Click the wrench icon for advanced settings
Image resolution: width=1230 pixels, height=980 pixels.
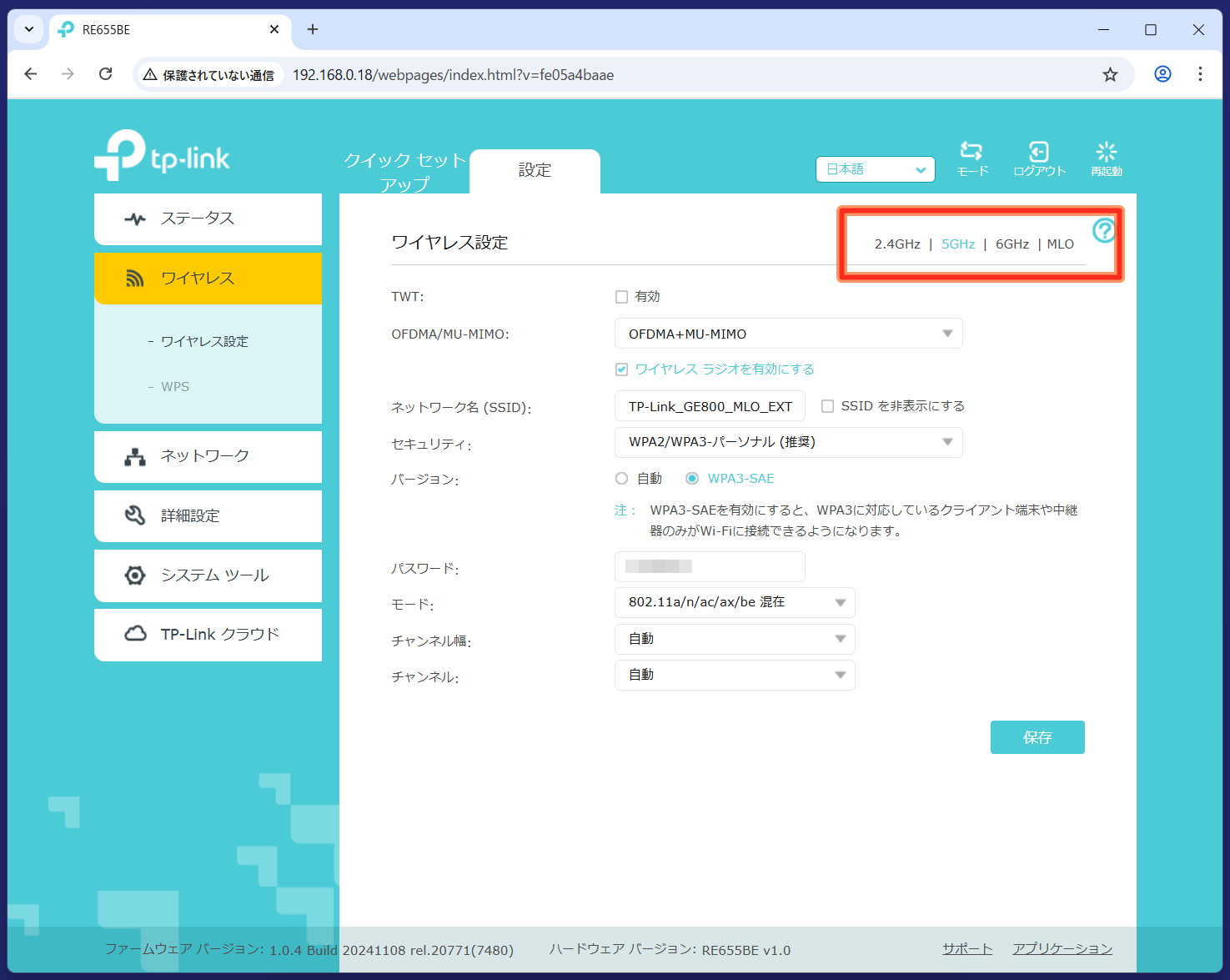[x=135, y=515]
